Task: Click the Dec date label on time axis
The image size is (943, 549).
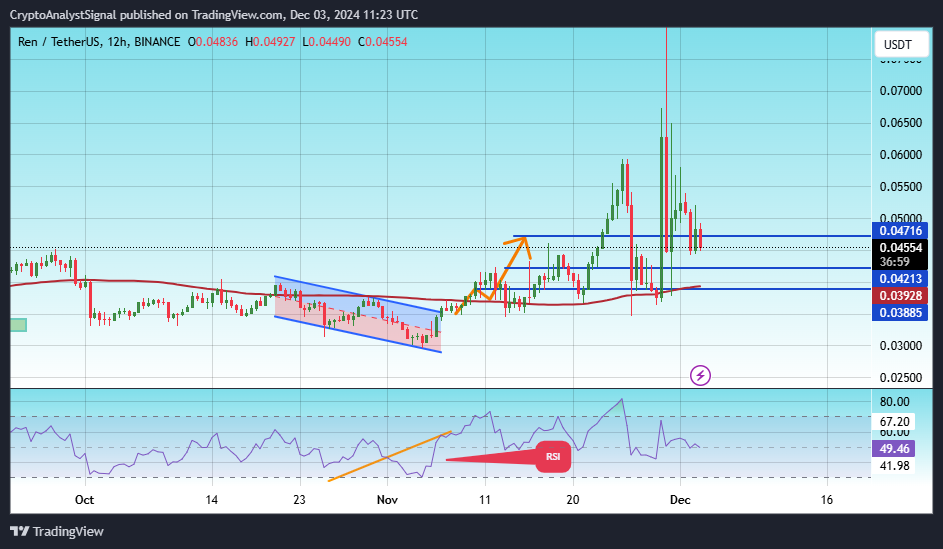Action: click(680, 500)
